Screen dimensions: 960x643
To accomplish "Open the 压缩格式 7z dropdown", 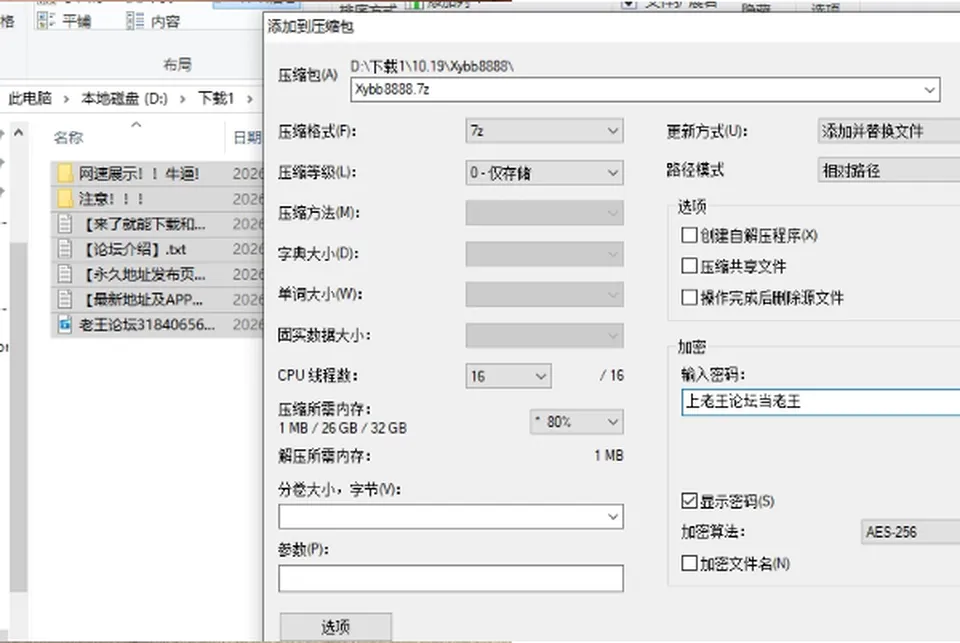I will click(544, 131).
